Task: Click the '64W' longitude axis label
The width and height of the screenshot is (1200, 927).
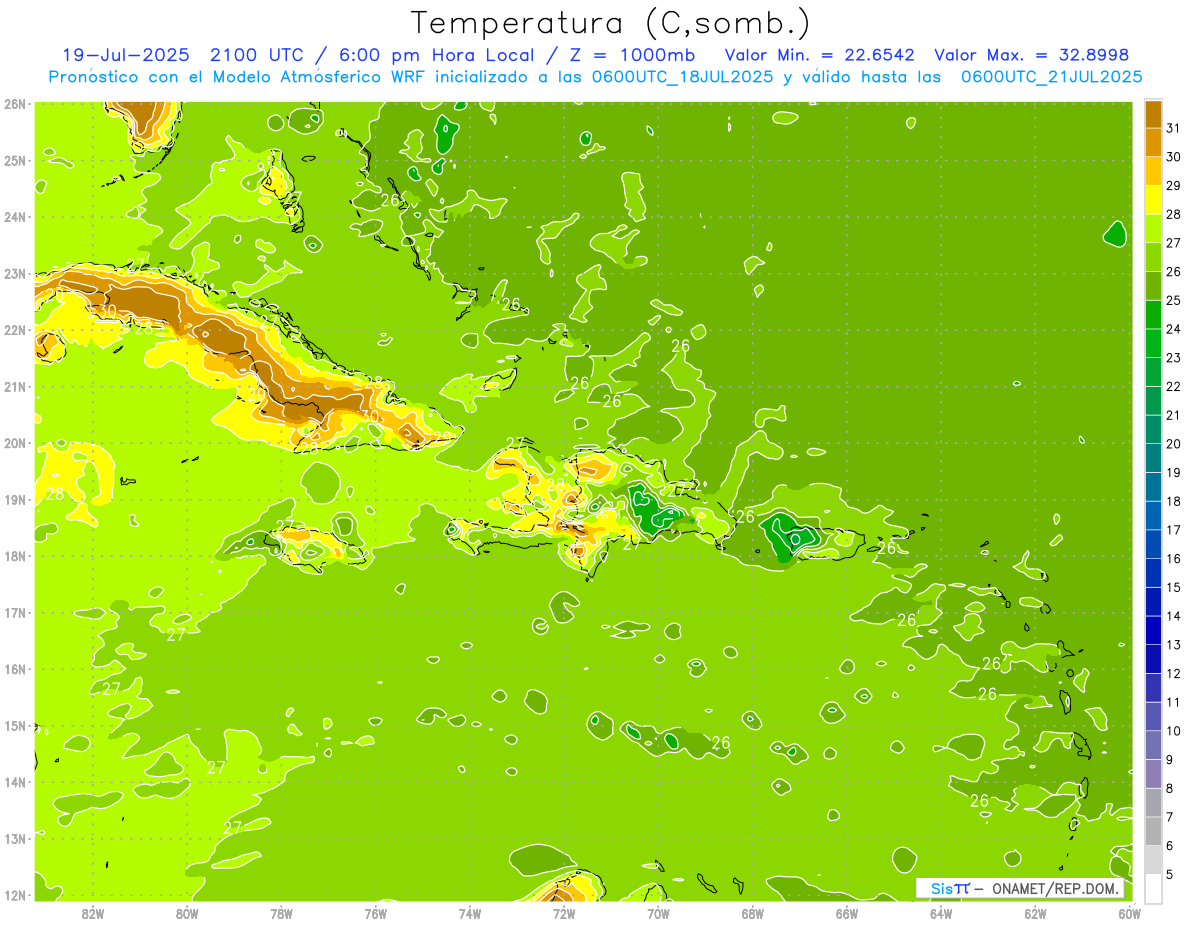Action: click(941, 913)
